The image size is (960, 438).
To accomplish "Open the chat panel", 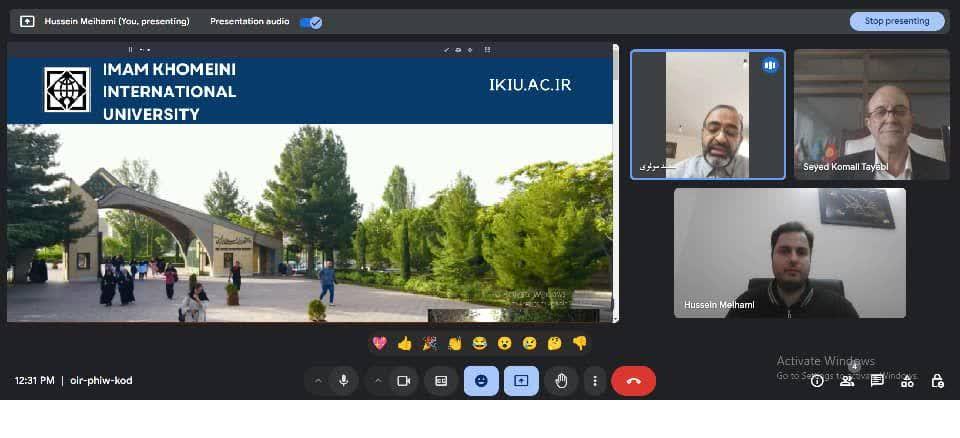I will click(x=877, y=381).
